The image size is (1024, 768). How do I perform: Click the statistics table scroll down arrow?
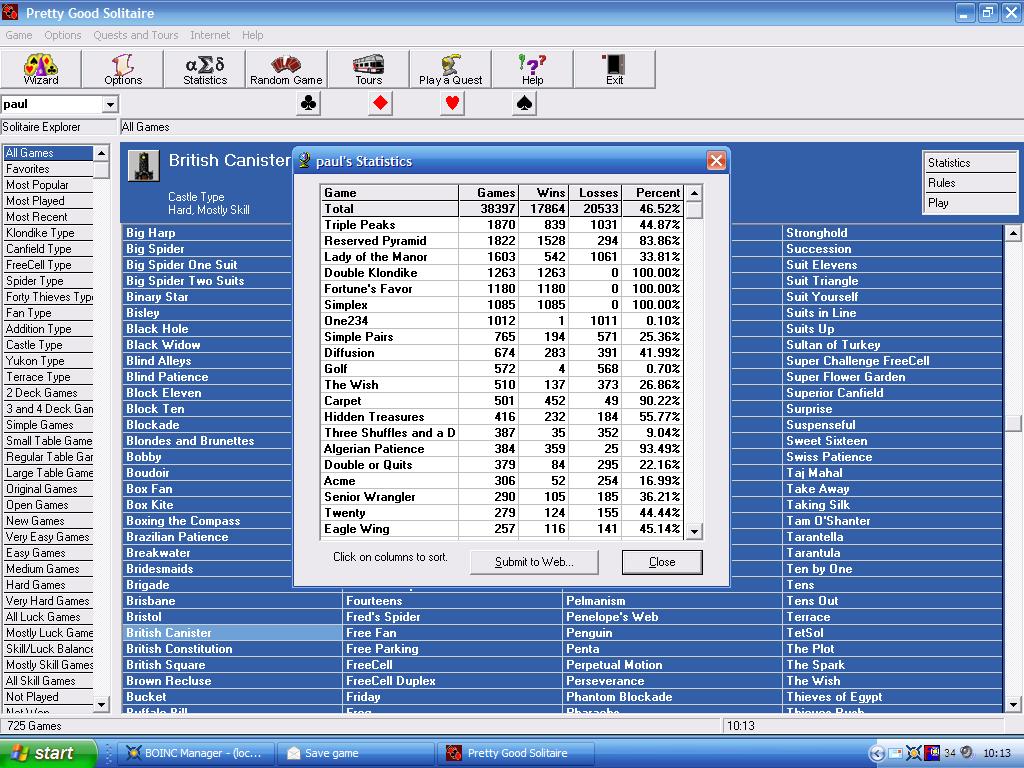pos(694,532)
